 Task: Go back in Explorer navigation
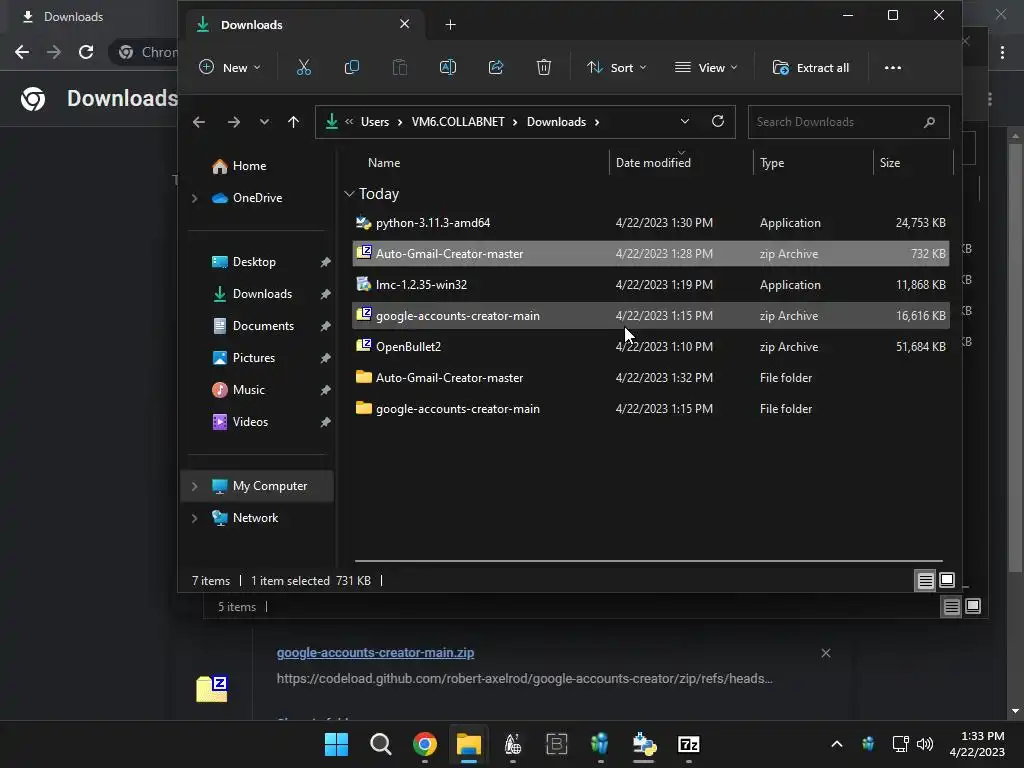[x=199, y=122]
